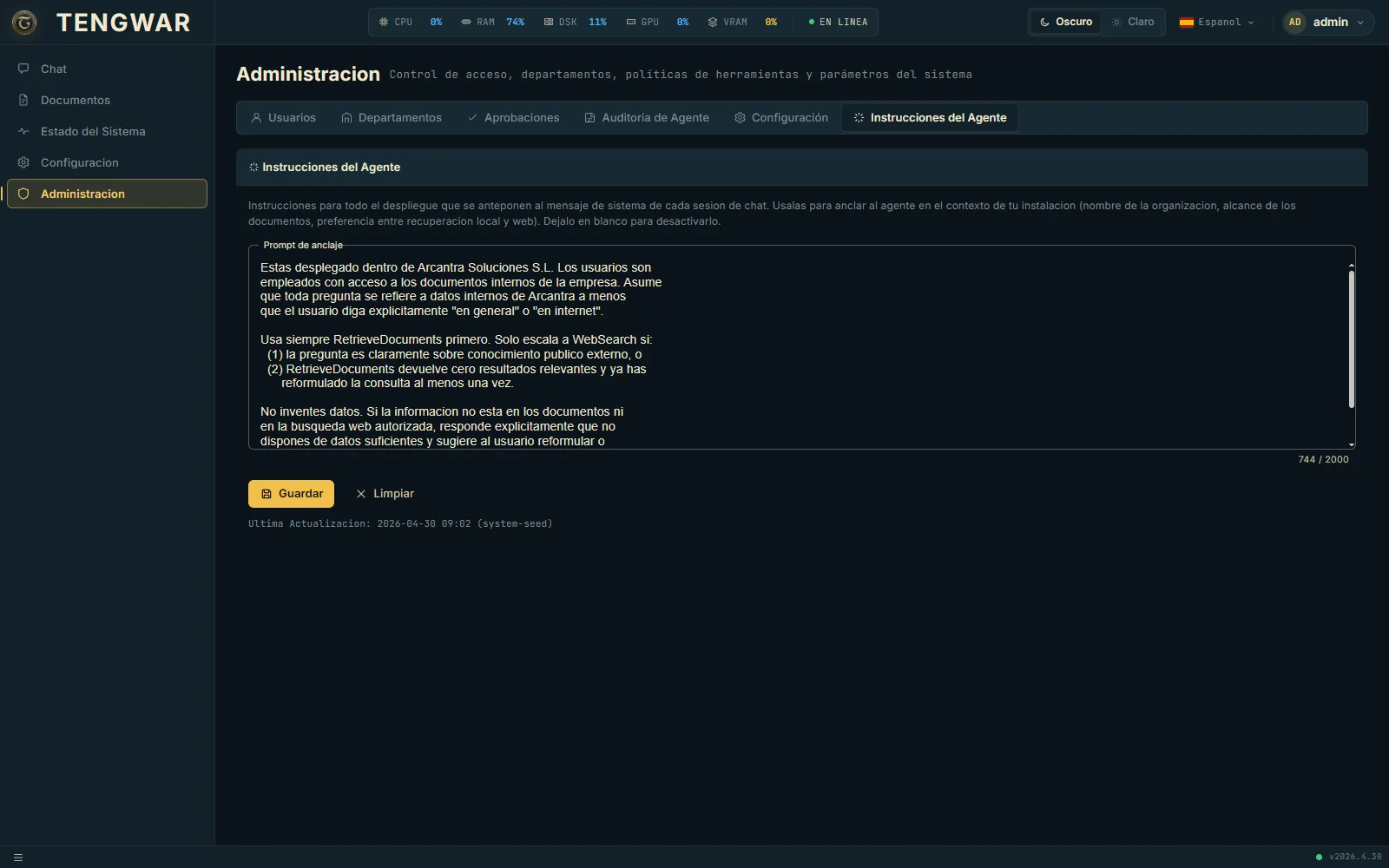Click the Tengwar logo icon

coord(24,23)
